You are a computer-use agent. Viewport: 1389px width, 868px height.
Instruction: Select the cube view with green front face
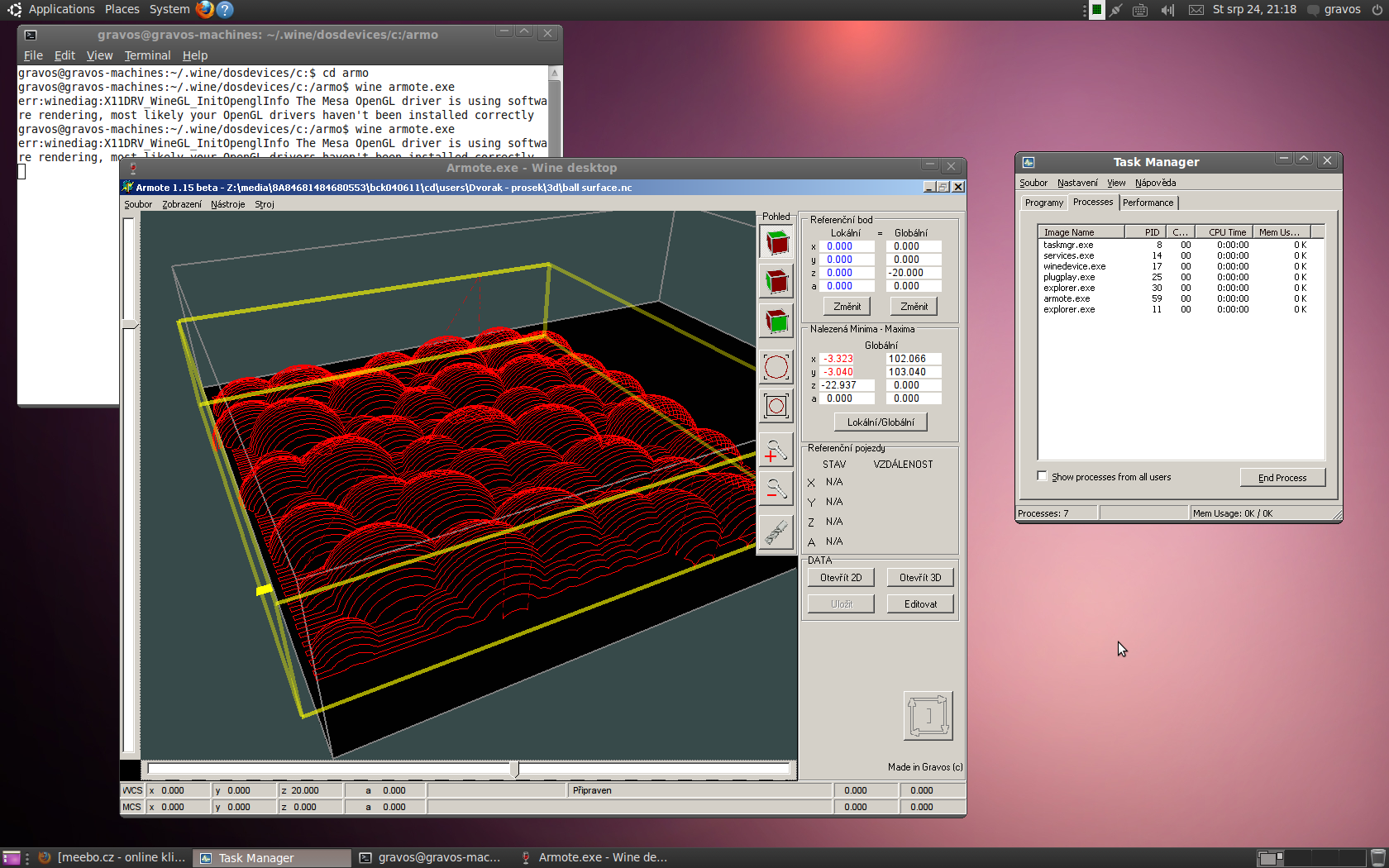click(776, 322)
